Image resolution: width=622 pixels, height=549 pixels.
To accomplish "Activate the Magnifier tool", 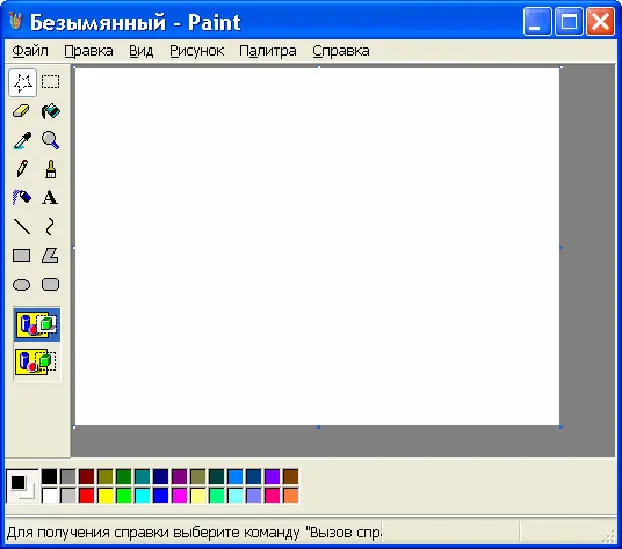I will (50, 140).
